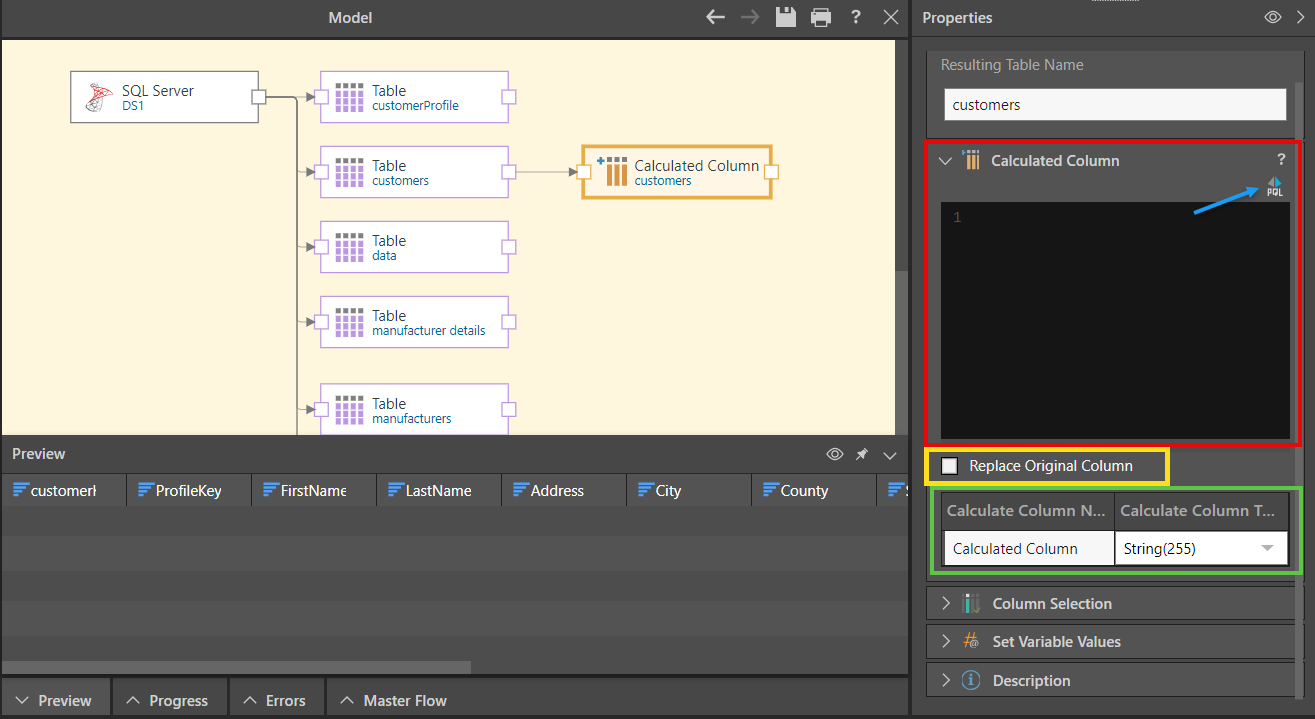This screenshot has width=1315, height=719.
Task: Click the print icon in Model toolbar
Action: pos(821,17)
